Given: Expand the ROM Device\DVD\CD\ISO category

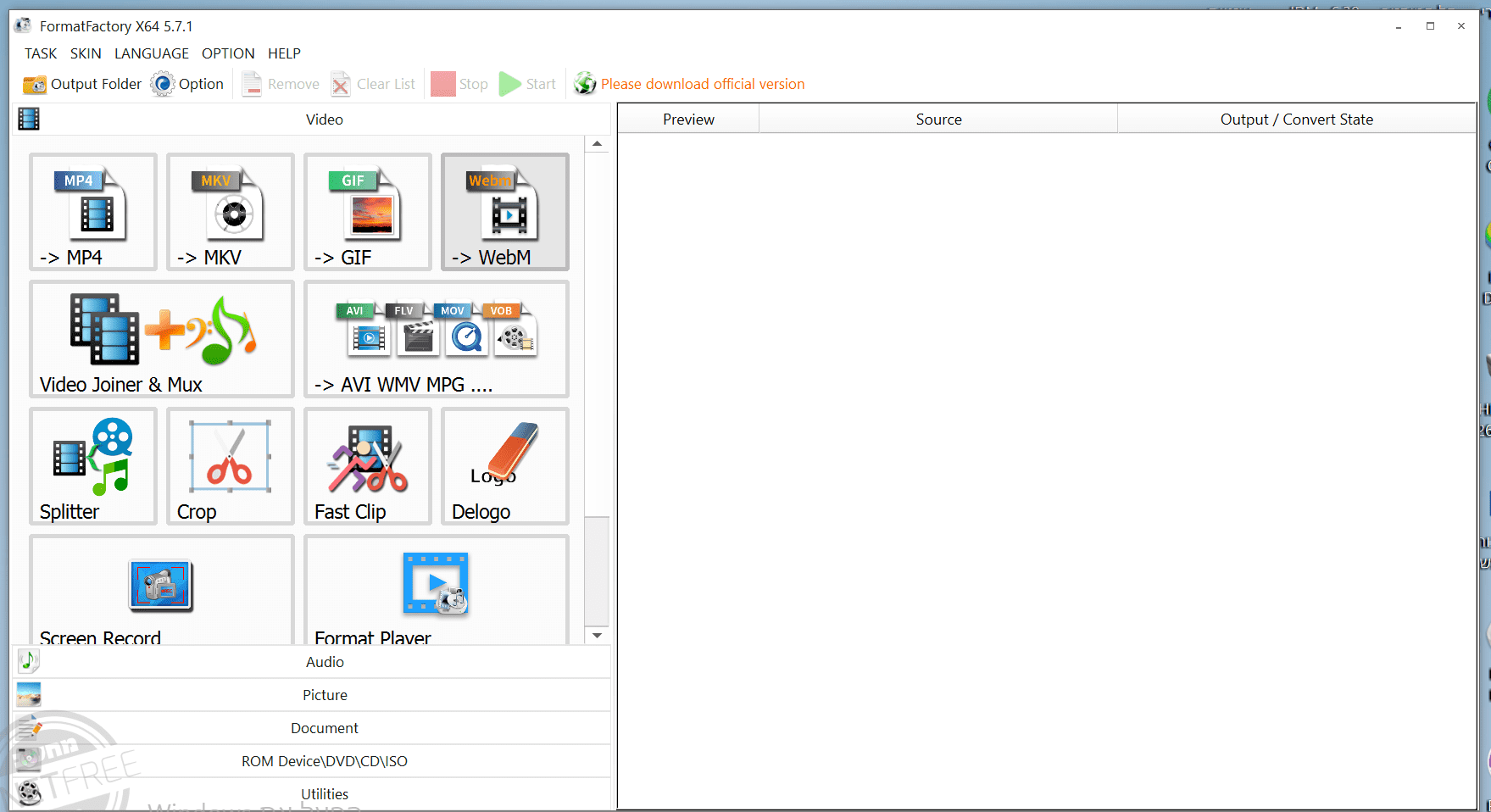Looking at the screenshot, I should (x=311, y=761).
